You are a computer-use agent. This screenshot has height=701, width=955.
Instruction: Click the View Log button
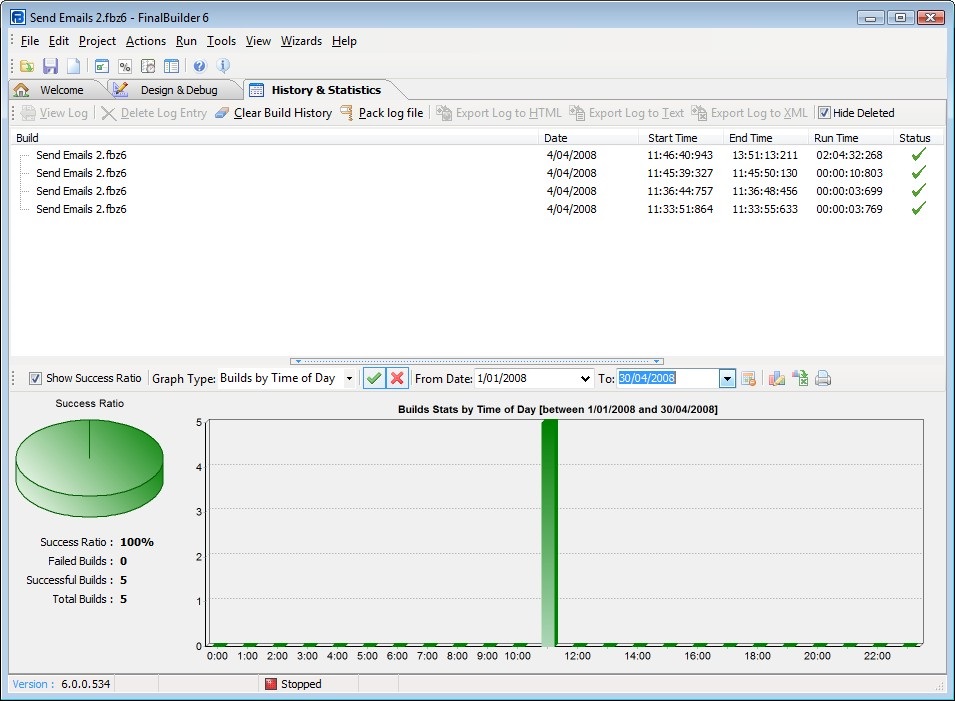[55, 113]
